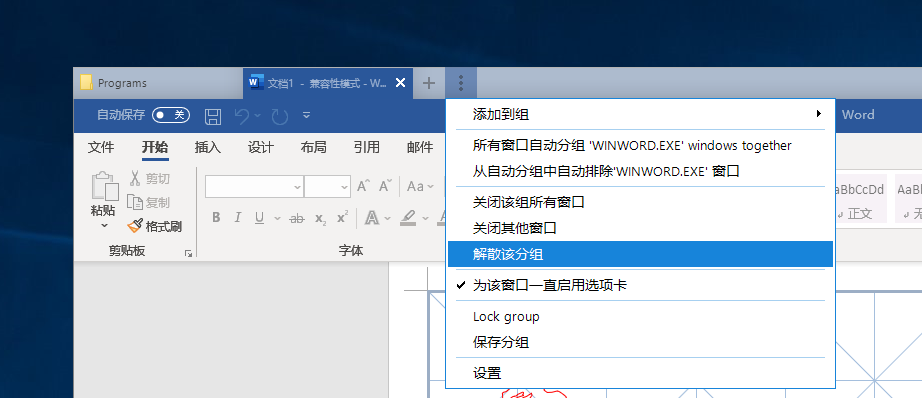
Task: Toggle the 自动保存 AutoSave switch
Action: click(171, 115)
